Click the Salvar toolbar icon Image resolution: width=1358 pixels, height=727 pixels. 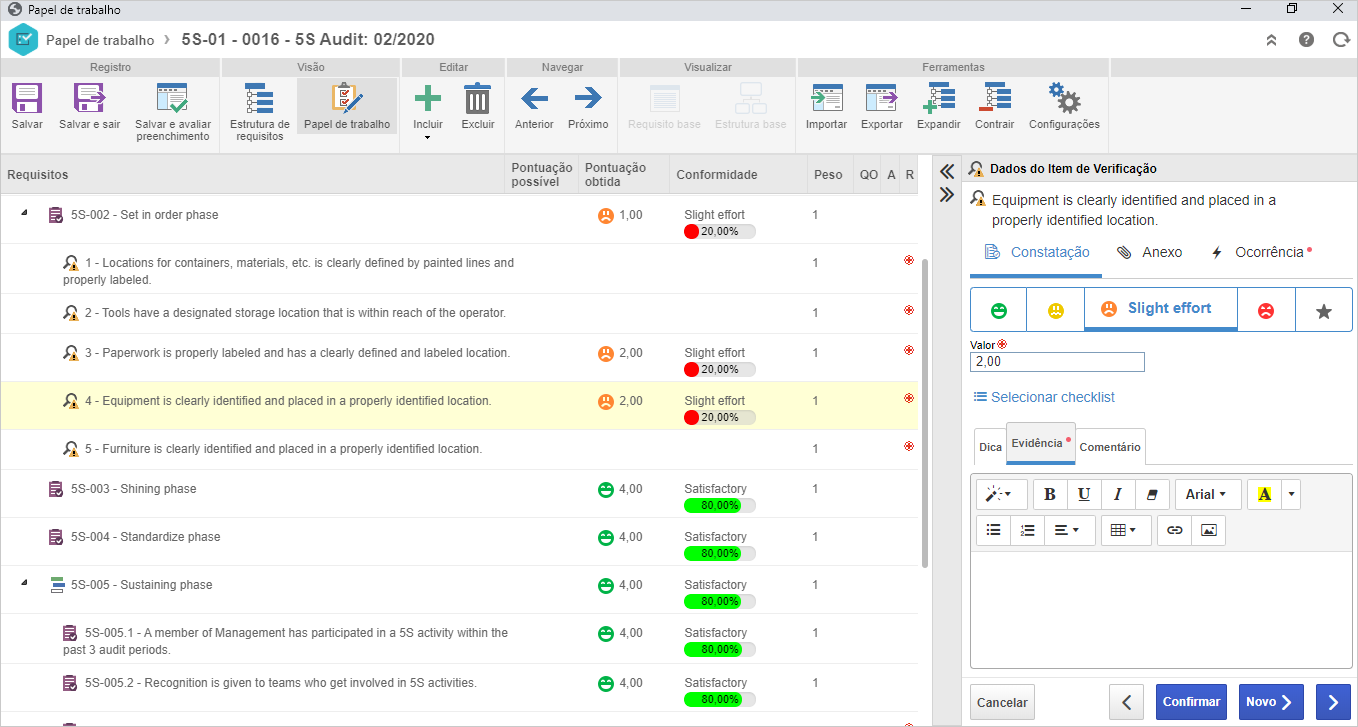coord(27,99)
